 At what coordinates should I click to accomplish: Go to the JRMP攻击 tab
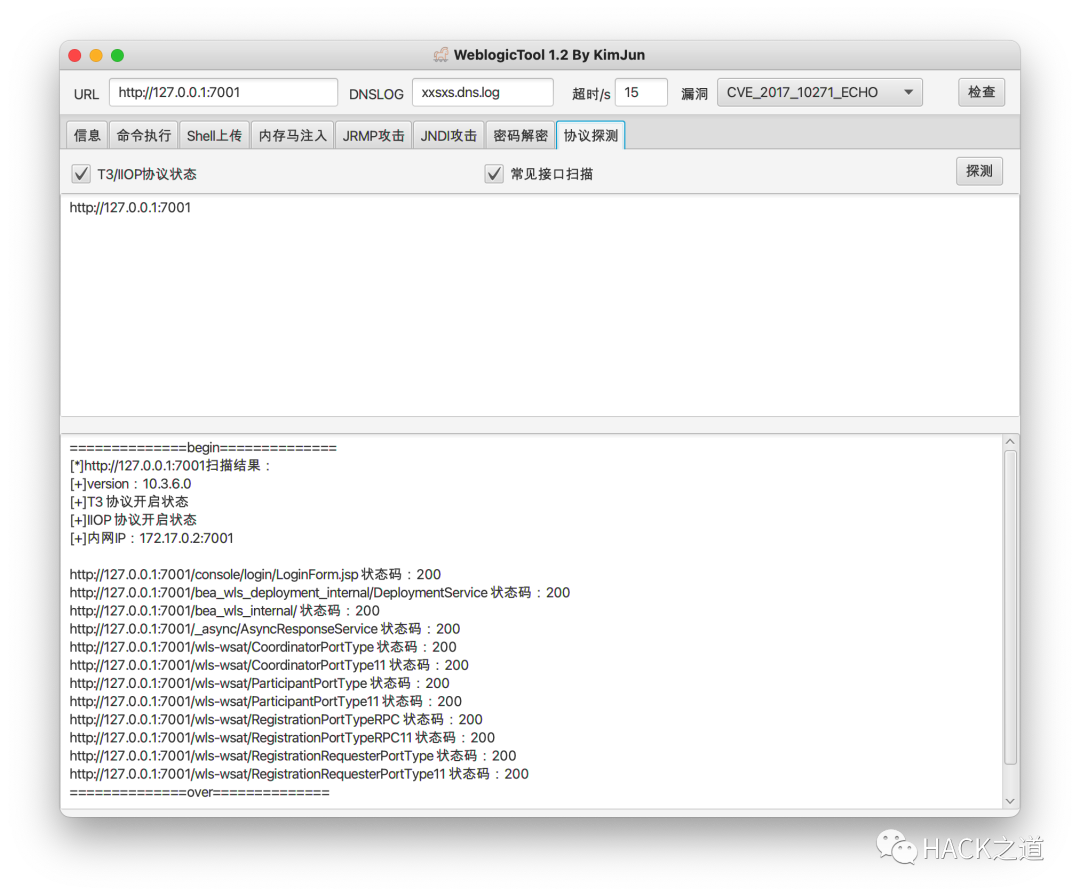[373, 135]
